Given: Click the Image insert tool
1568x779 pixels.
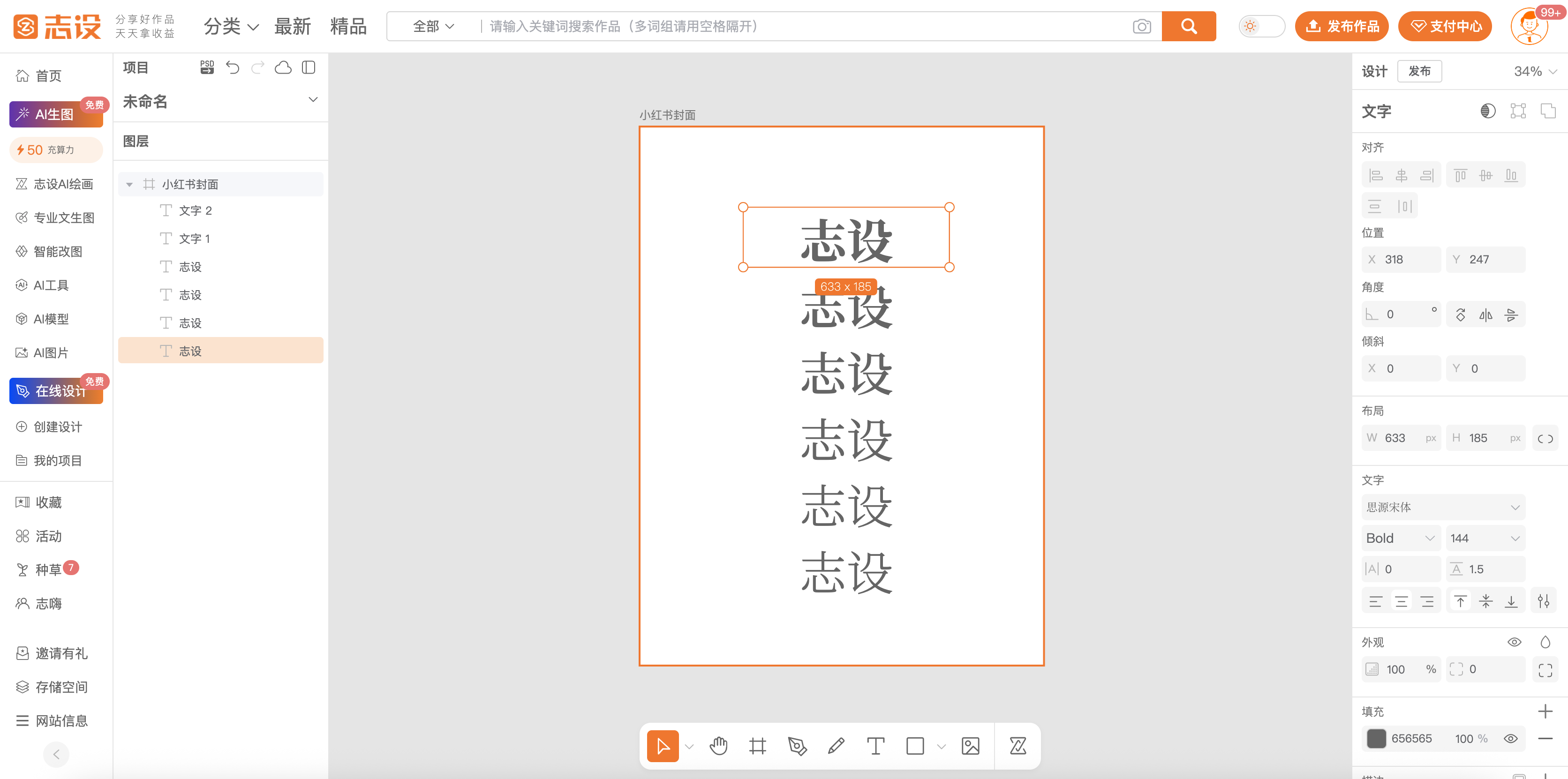Looking at the screenshot, I should pyautogui.click(x=970, y=746).
